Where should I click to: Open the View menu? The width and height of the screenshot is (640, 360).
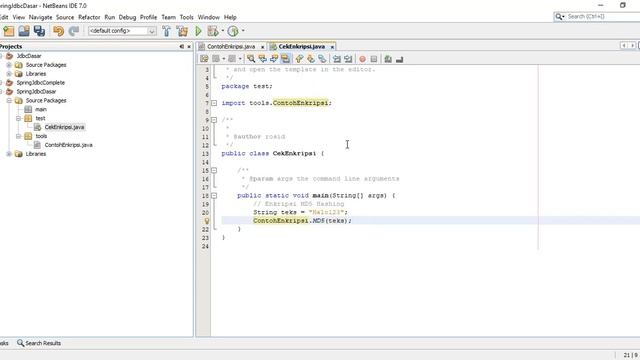(x=19, y=17)
